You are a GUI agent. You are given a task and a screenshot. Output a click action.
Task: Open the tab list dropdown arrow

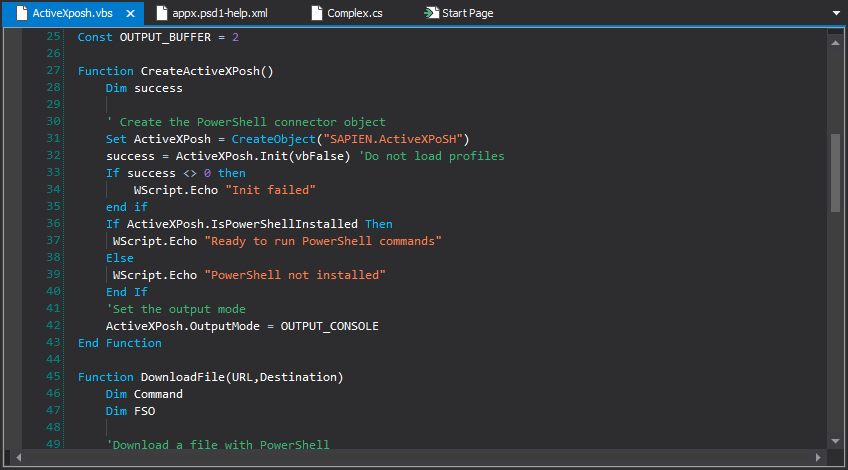836,13
